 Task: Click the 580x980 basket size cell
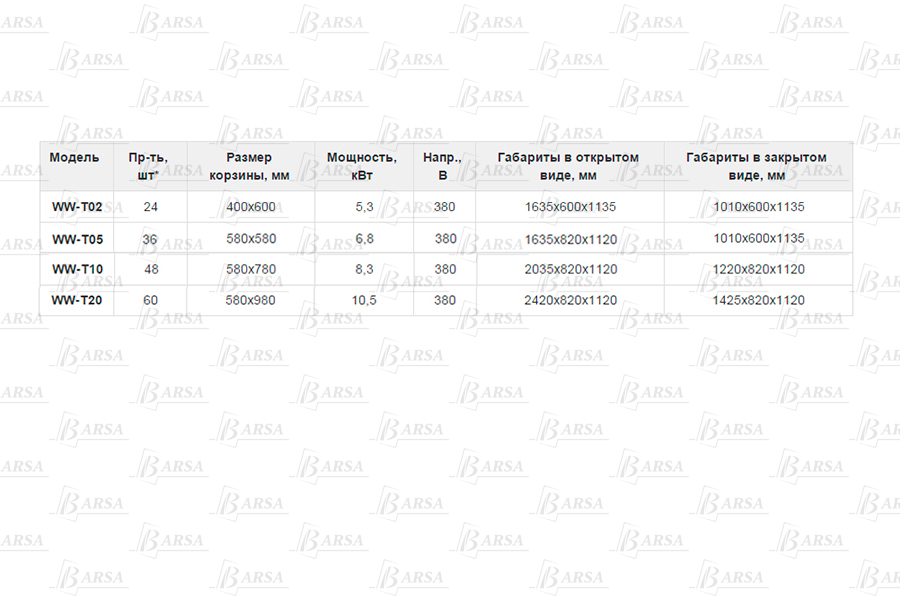pyautogui.click(x=251, y=300)
